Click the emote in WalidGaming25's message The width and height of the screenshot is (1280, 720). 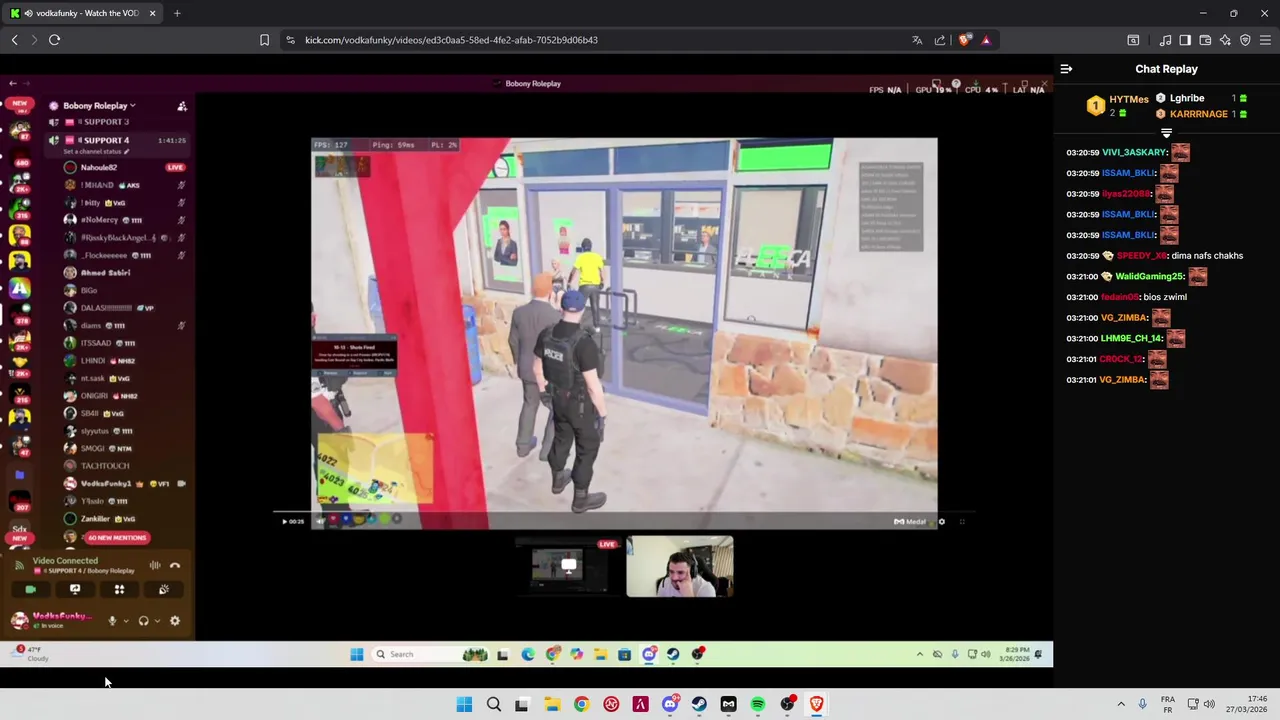click(x=1198, y=277)
